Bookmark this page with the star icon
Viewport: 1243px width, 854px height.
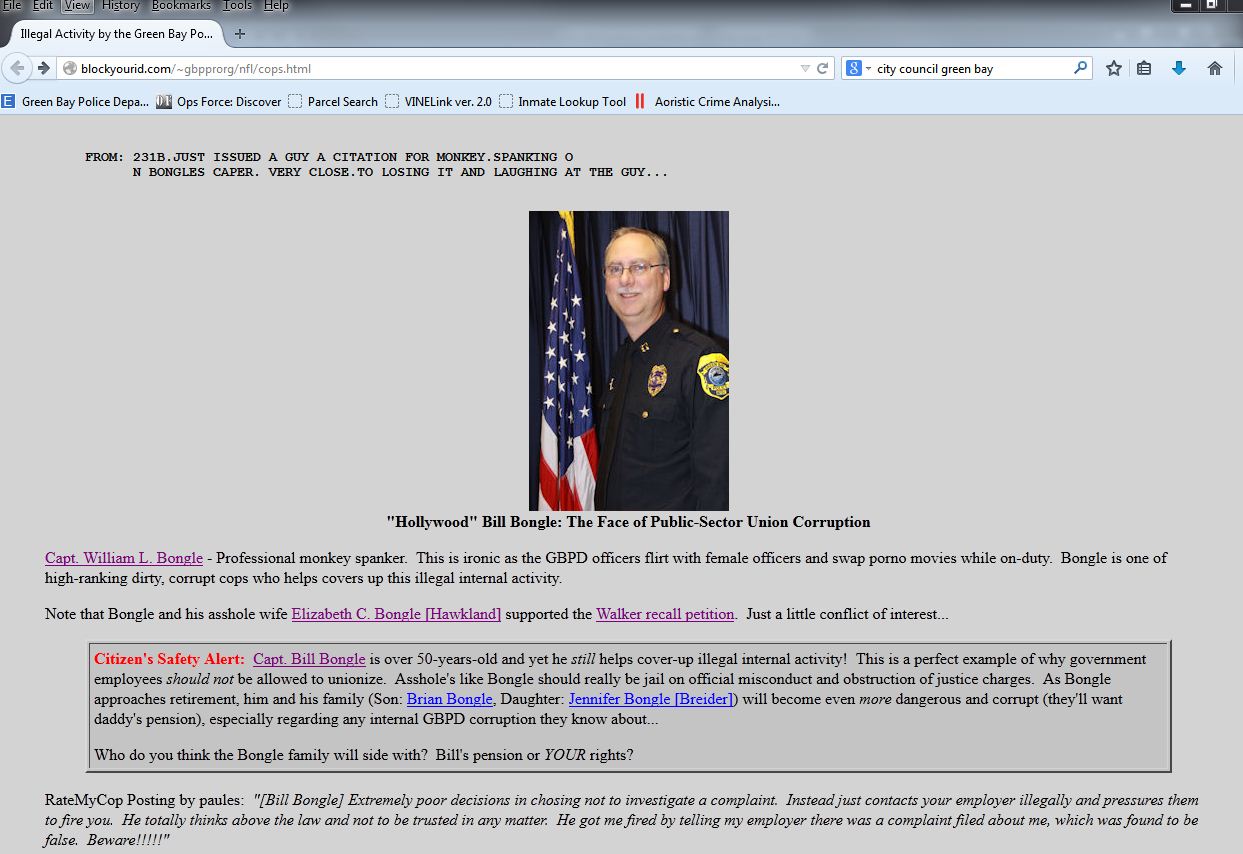(1113, 68)
